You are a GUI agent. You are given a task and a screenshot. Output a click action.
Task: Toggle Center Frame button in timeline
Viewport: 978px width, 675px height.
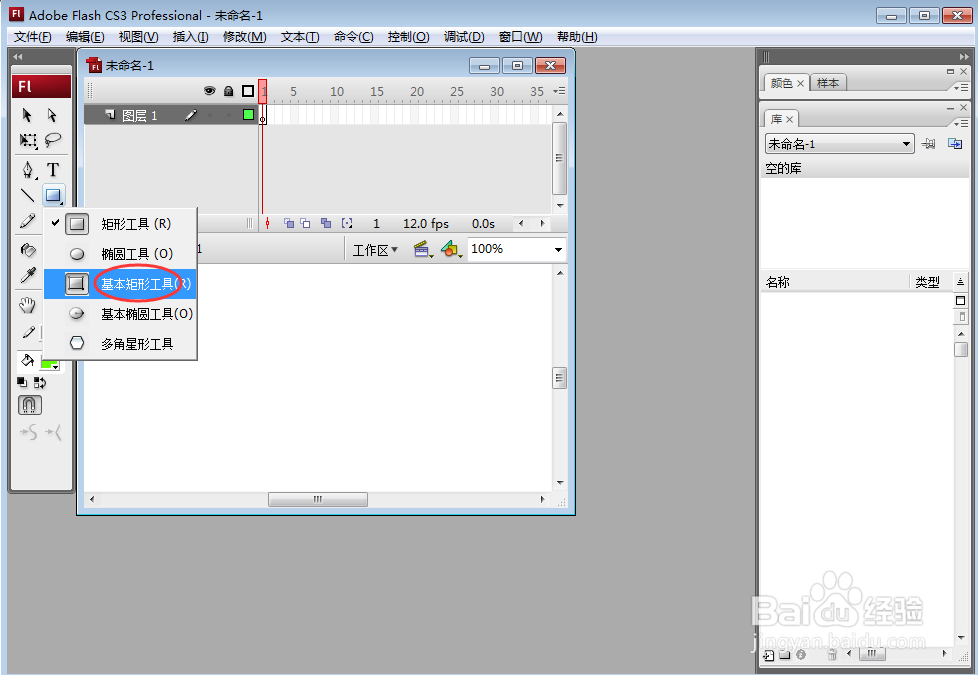tap(268, 223)
